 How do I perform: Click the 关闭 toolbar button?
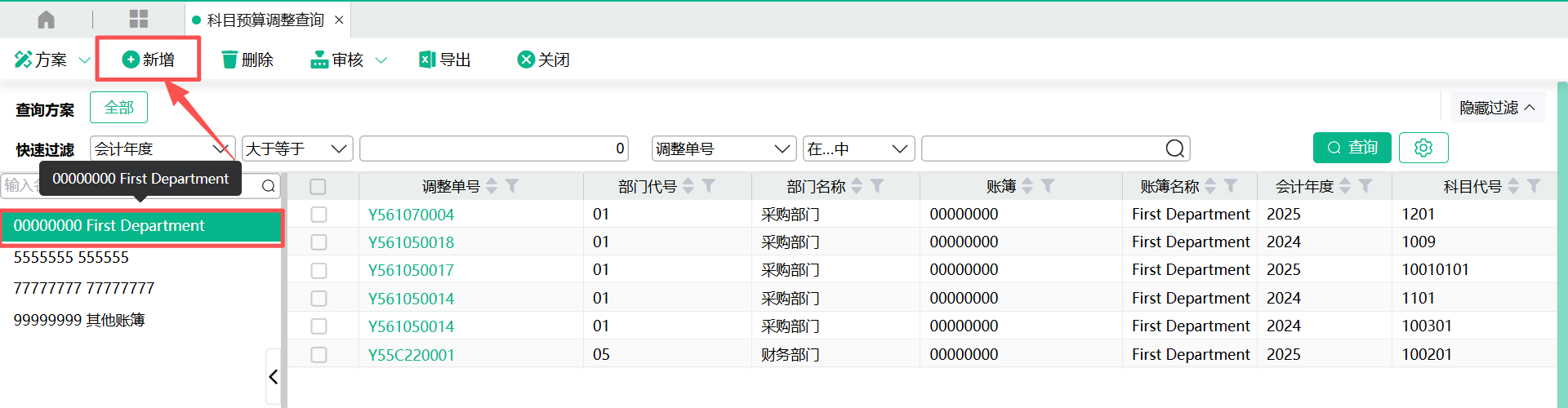point(544,60)
